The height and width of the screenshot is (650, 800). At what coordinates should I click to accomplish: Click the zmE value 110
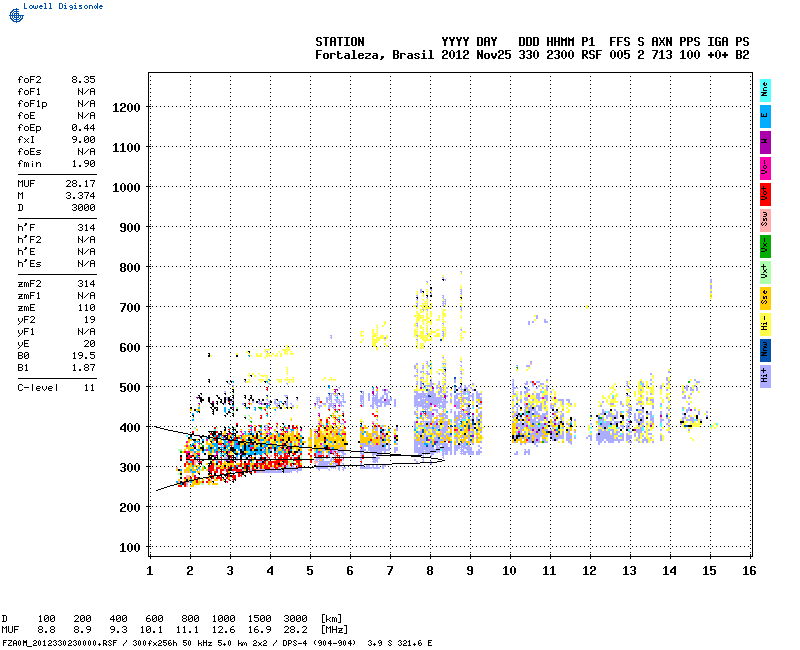(86, 308)
